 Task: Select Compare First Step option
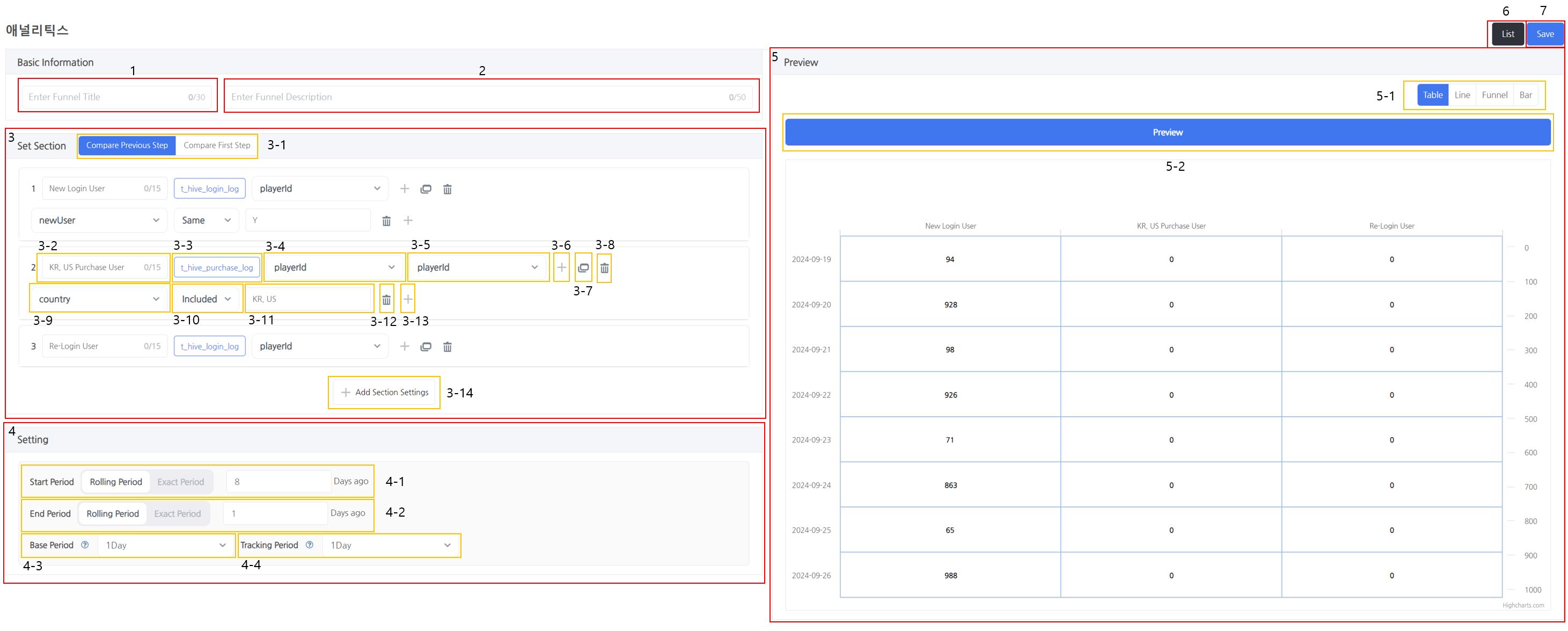pyautogui.click(x=217, y=146)
